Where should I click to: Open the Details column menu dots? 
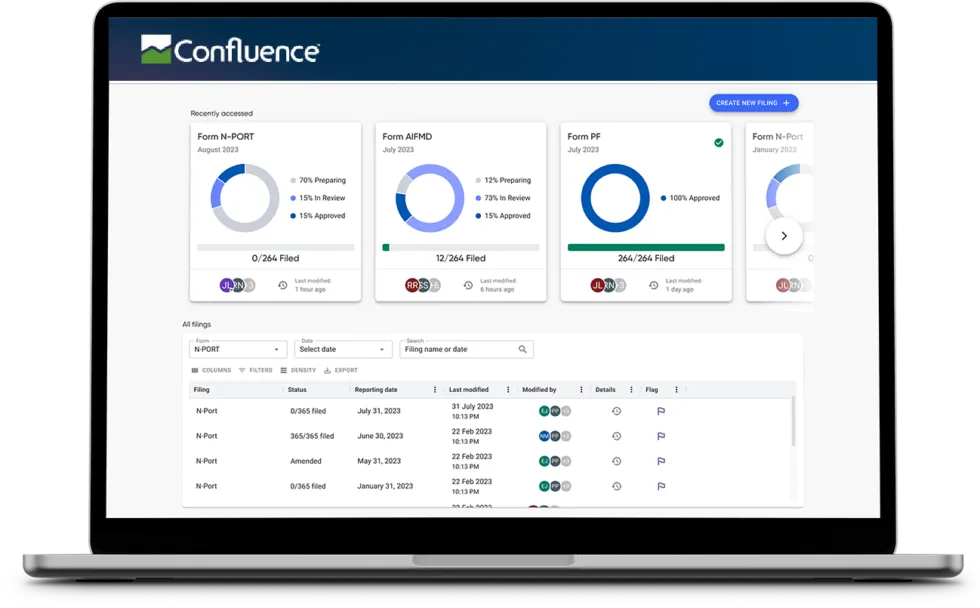pyautogui.click(x=631, y=390)
